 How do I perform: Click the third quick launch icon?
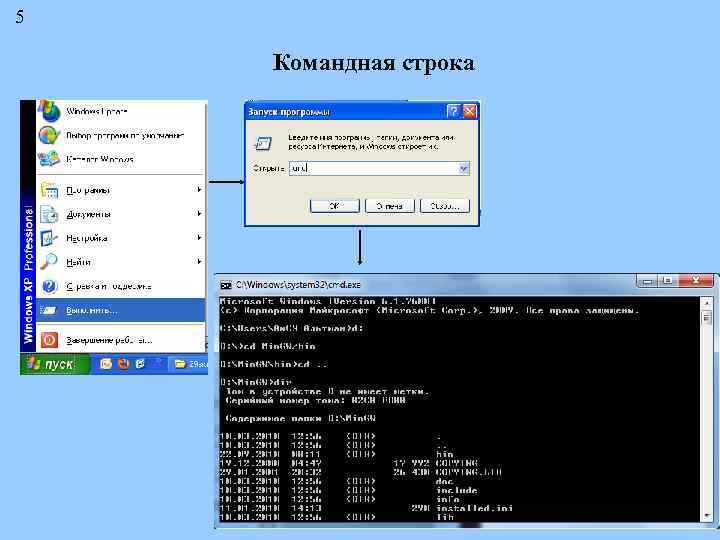pyautogui.click(x=141, y=364)
